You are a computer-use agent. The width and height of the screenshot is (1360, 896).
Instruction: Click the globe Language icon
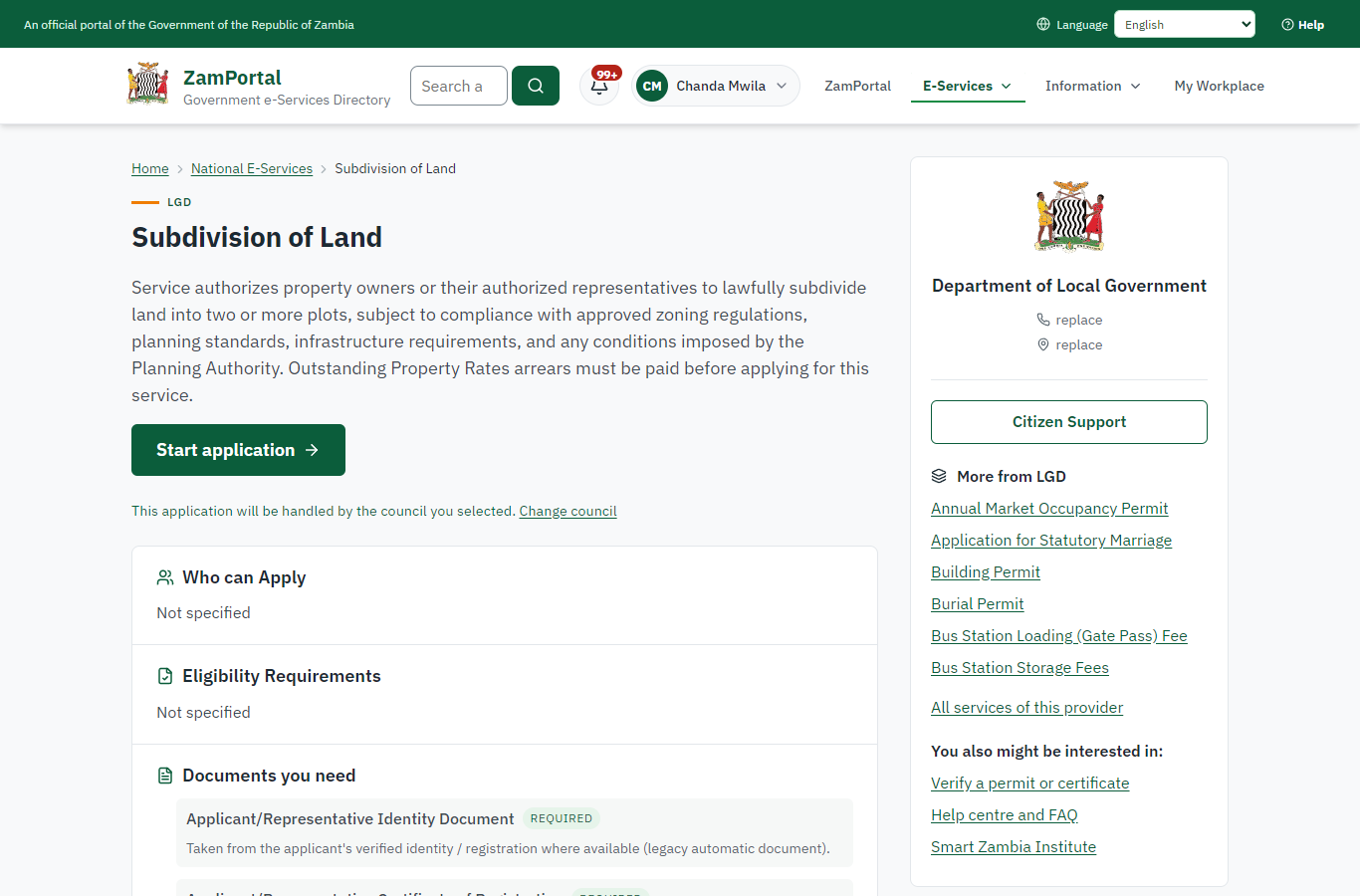tap(1043, 24)
